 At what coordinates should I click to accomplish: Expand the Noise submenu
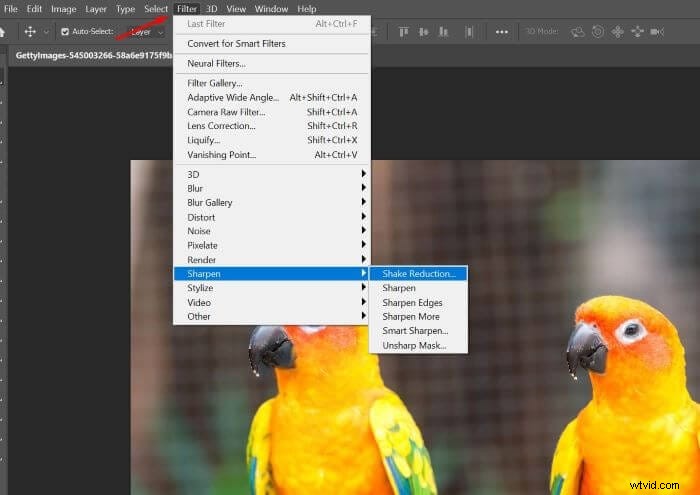coord(271,231)
